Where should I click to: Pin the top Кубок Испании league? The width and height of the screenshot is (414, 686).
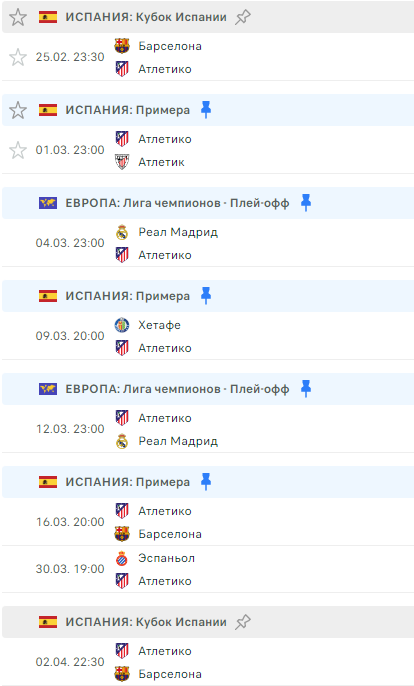click(x=243, y=18)
